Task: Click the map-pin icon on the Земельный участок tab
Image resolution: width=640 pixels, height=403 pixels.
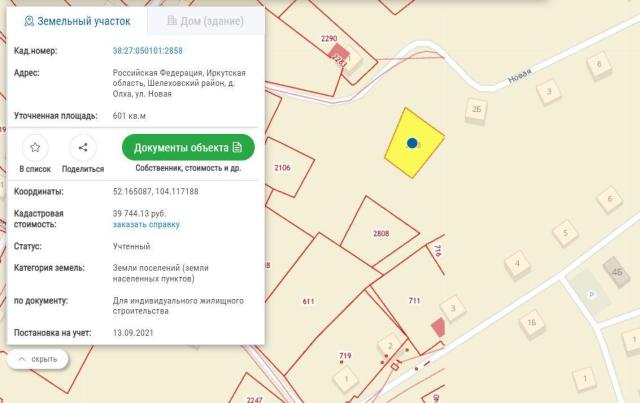Action: pyautogui.click(x=29, y=21)
